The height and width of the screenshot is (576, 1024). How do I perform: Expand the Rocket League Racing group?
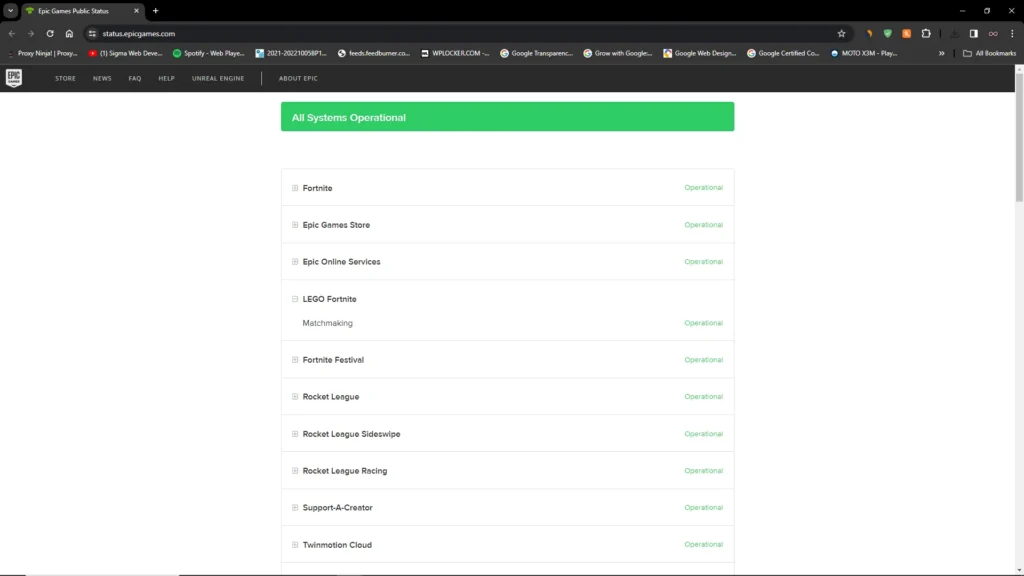(x=295, y=471)
